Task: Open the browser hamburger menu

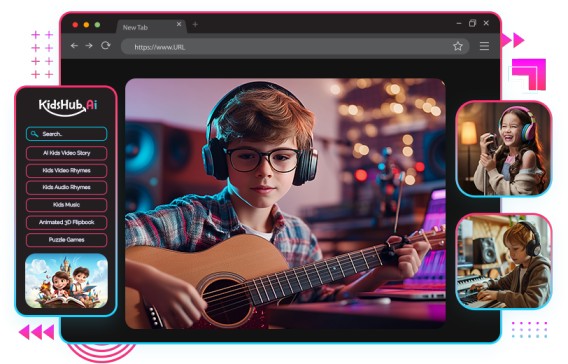Action: coord(484,46)
